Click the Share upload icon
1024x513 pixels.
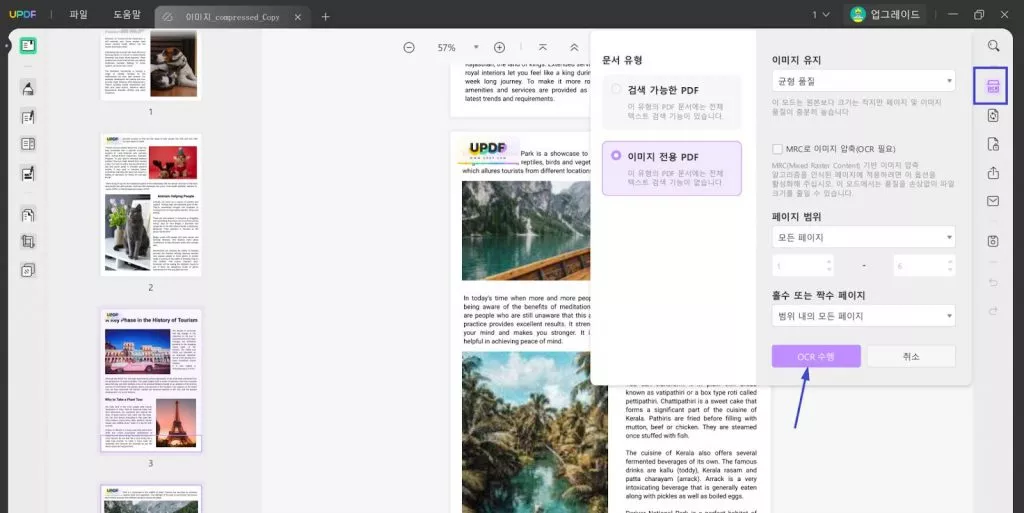pos(993,172)
